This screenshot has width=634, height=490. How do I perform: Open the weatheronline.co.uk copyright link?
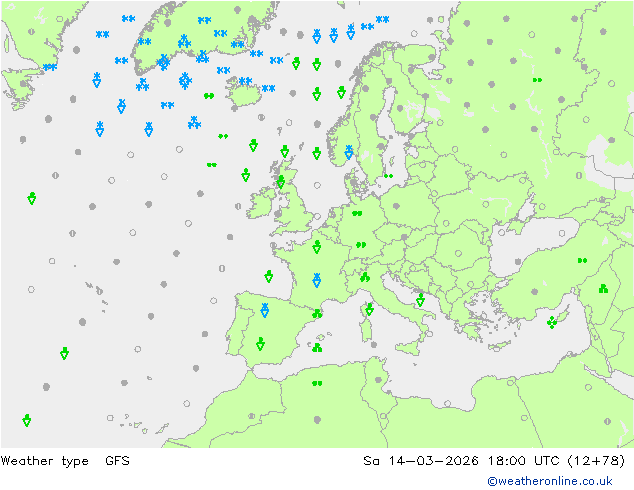(550, 481)
